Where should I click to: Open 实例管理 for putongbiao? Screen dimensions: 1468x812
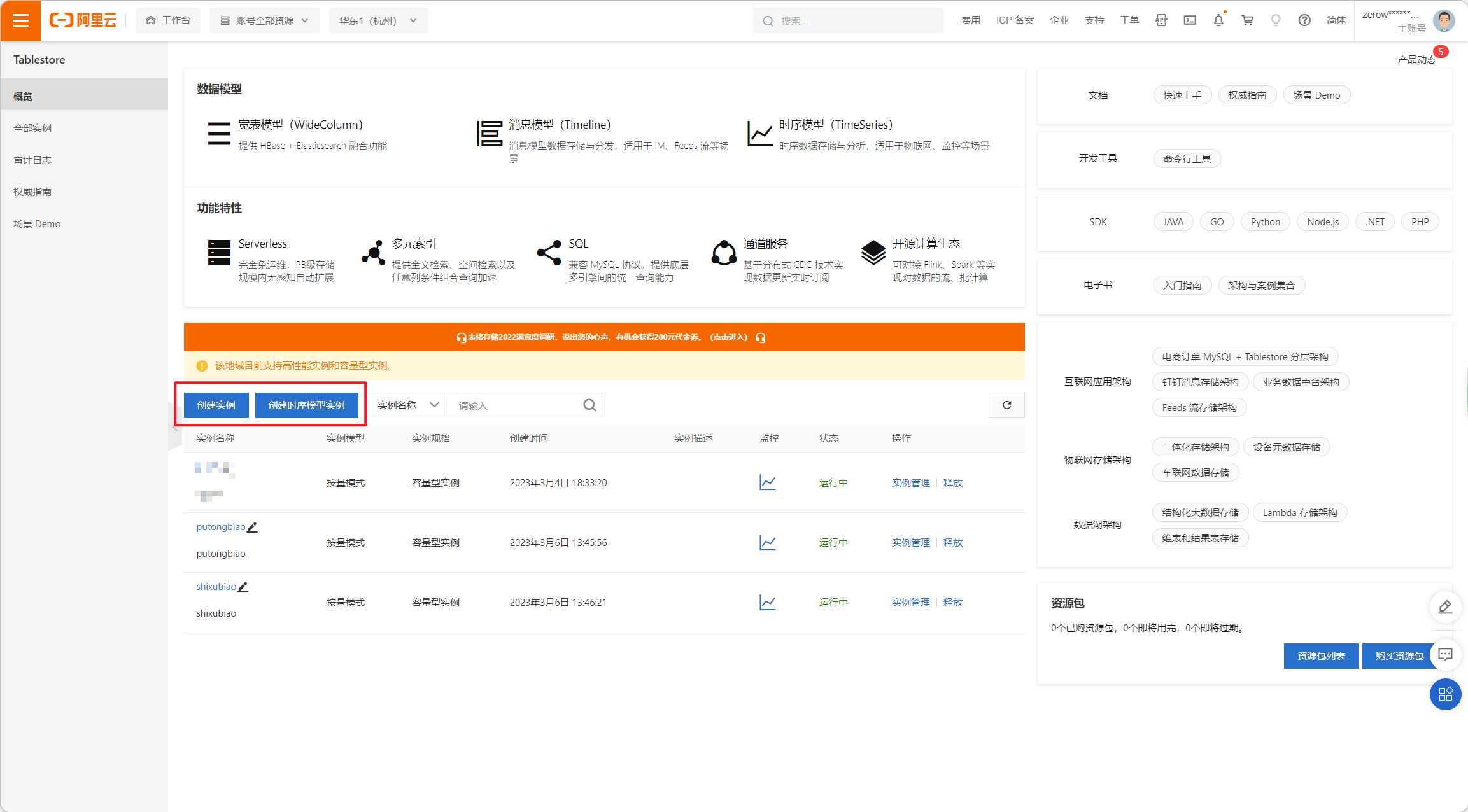910,543
